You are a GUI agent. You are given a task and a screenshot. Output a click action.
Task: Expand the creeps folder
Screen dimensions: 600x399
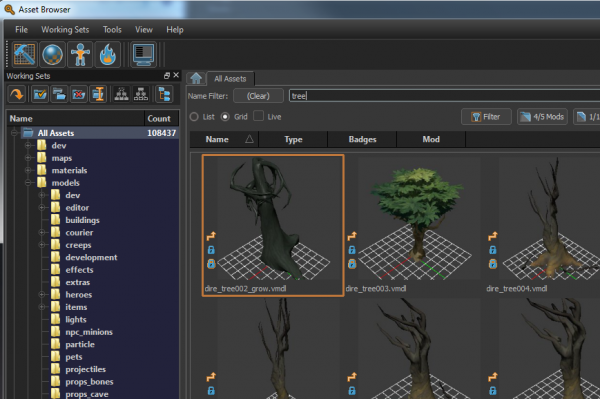[42, 245]
